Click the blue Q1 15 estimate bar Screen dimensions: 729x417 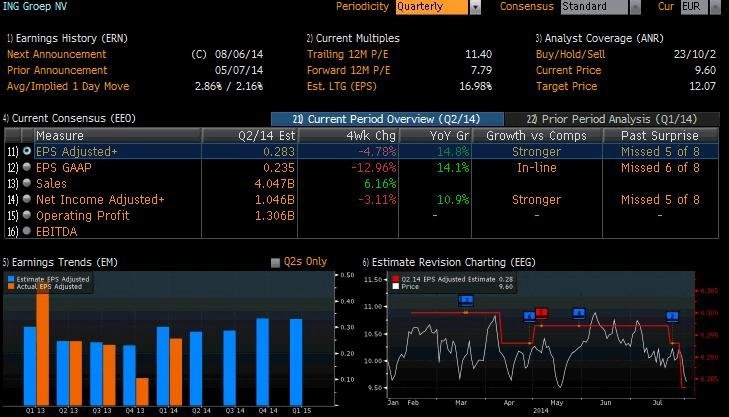click(296, 362)
